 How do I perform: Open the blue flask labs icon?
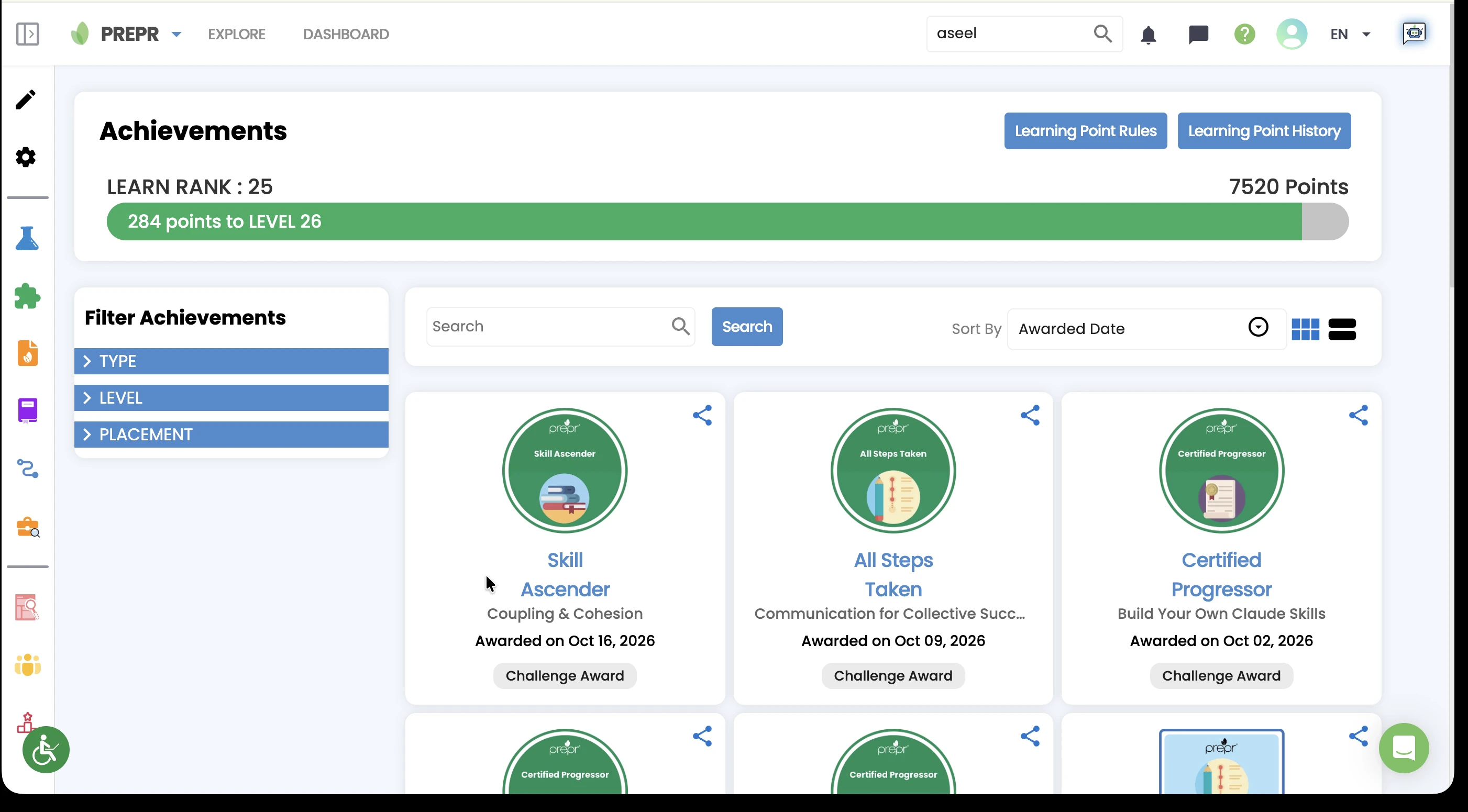click(27, 238)
